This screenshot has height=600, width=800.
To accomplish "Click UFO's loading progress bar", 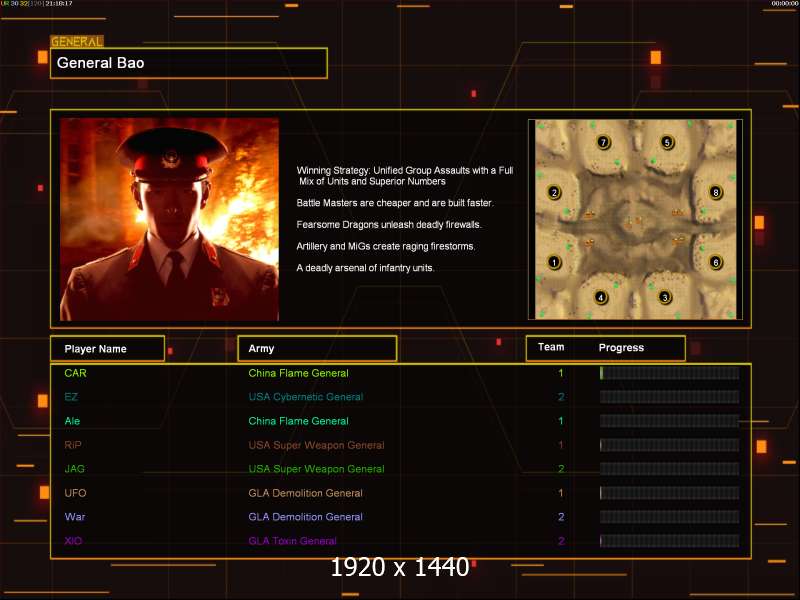I will point(669,493).
